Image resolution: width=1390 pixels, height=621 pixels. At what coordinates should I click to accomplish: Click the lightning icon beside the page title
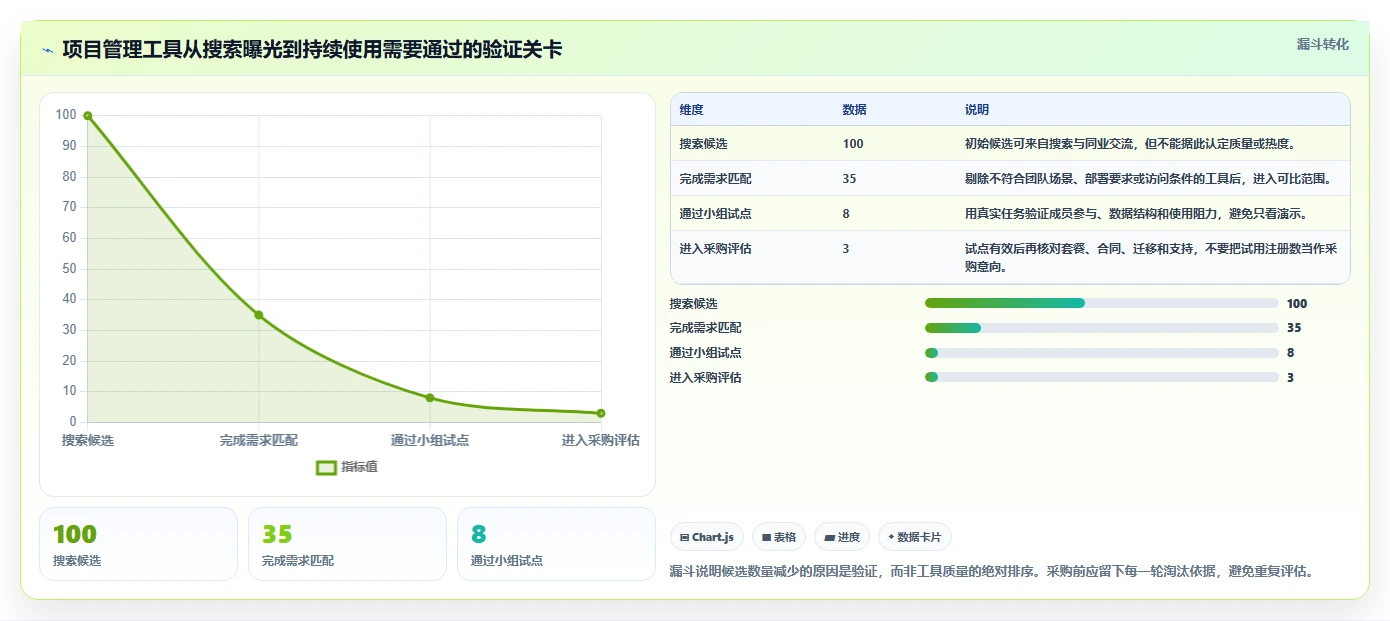[47, 50]
